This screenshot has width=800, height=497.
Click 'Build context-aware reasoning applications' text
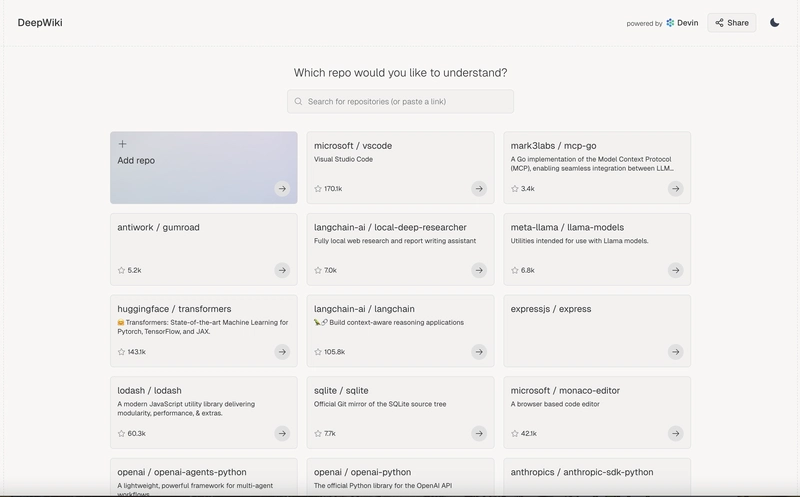coord(396,322)
